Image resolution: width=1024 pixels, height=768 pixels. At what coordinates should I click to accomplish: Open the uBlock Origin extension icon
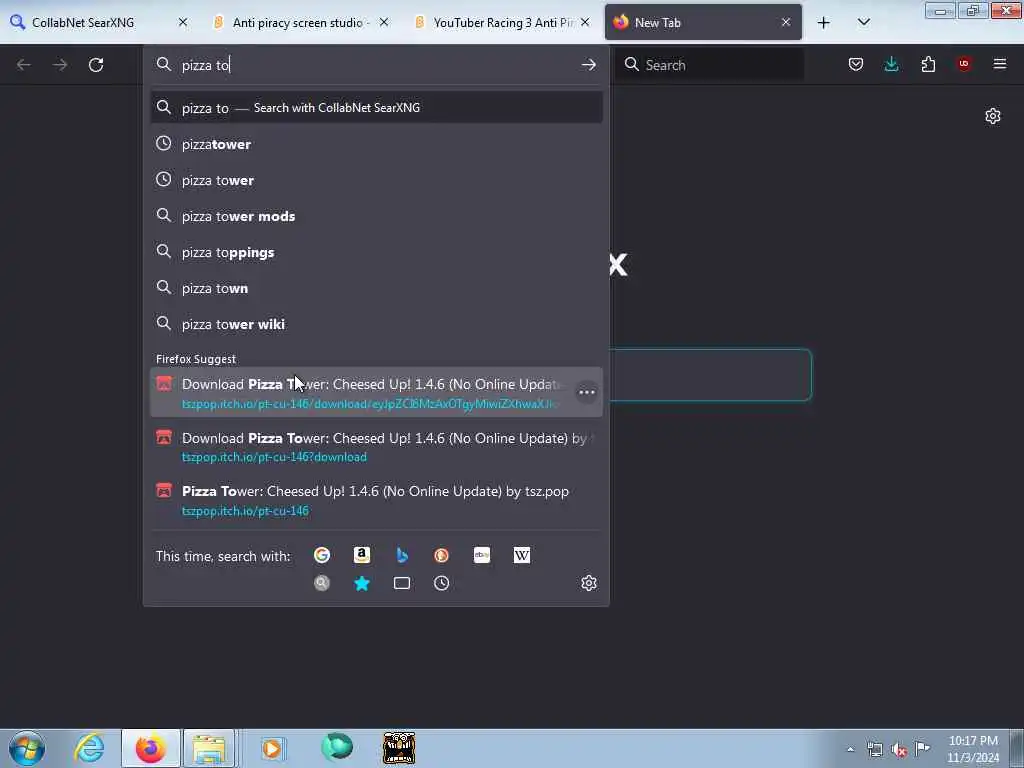click(964, 64)
